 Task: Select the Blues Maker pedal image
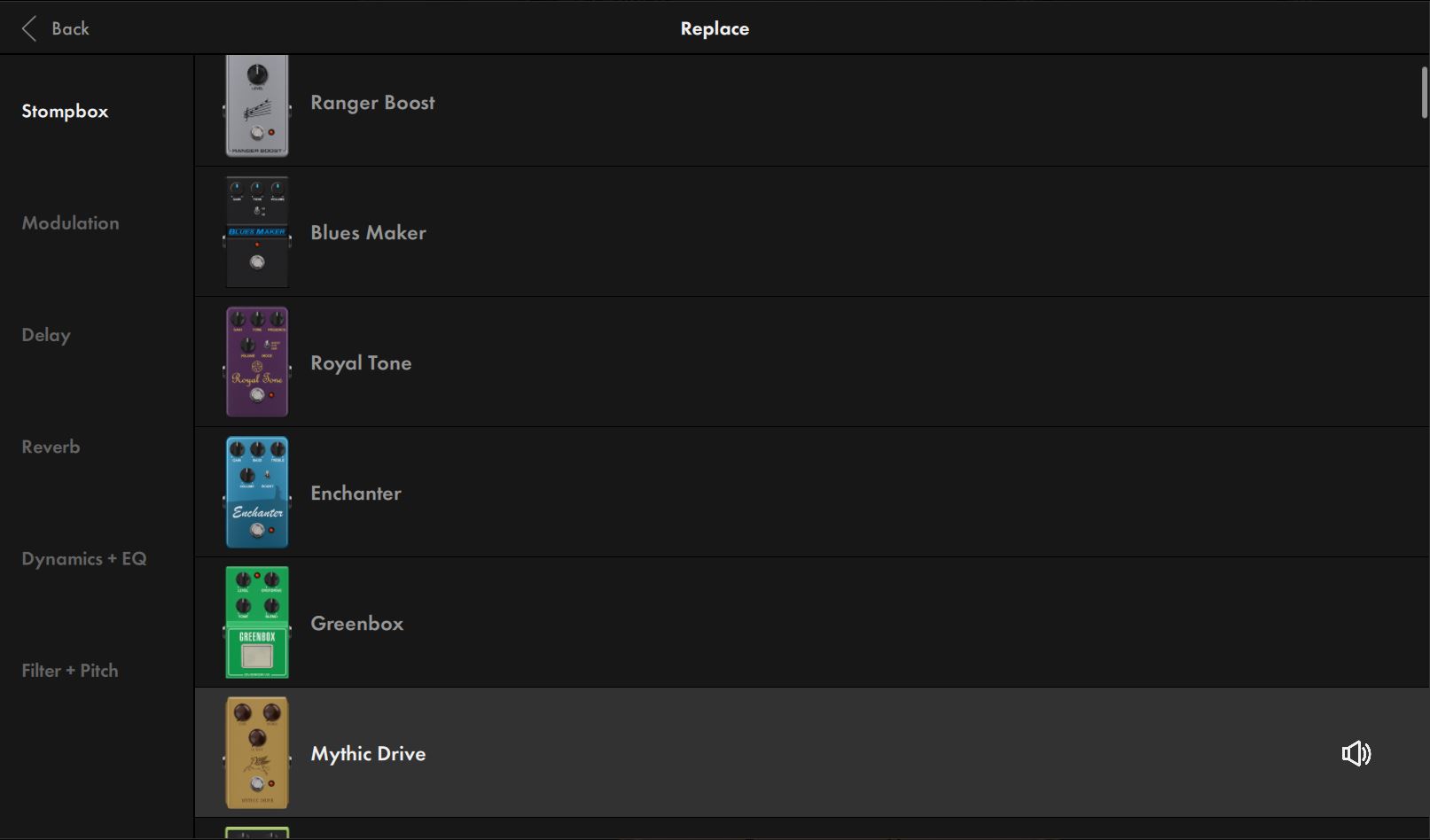pos(257,232)
